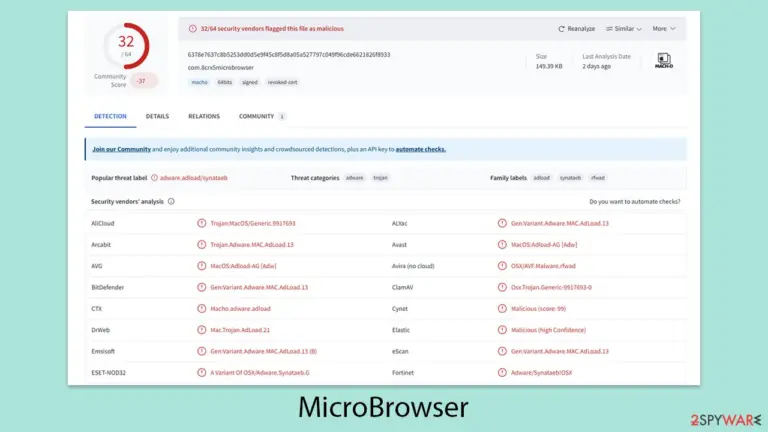Image resolution: width=768 pixels, height=432 pixels.
Task: Click the alert icon beside adware.adload/synataeb label
Action: click(154, 178)
